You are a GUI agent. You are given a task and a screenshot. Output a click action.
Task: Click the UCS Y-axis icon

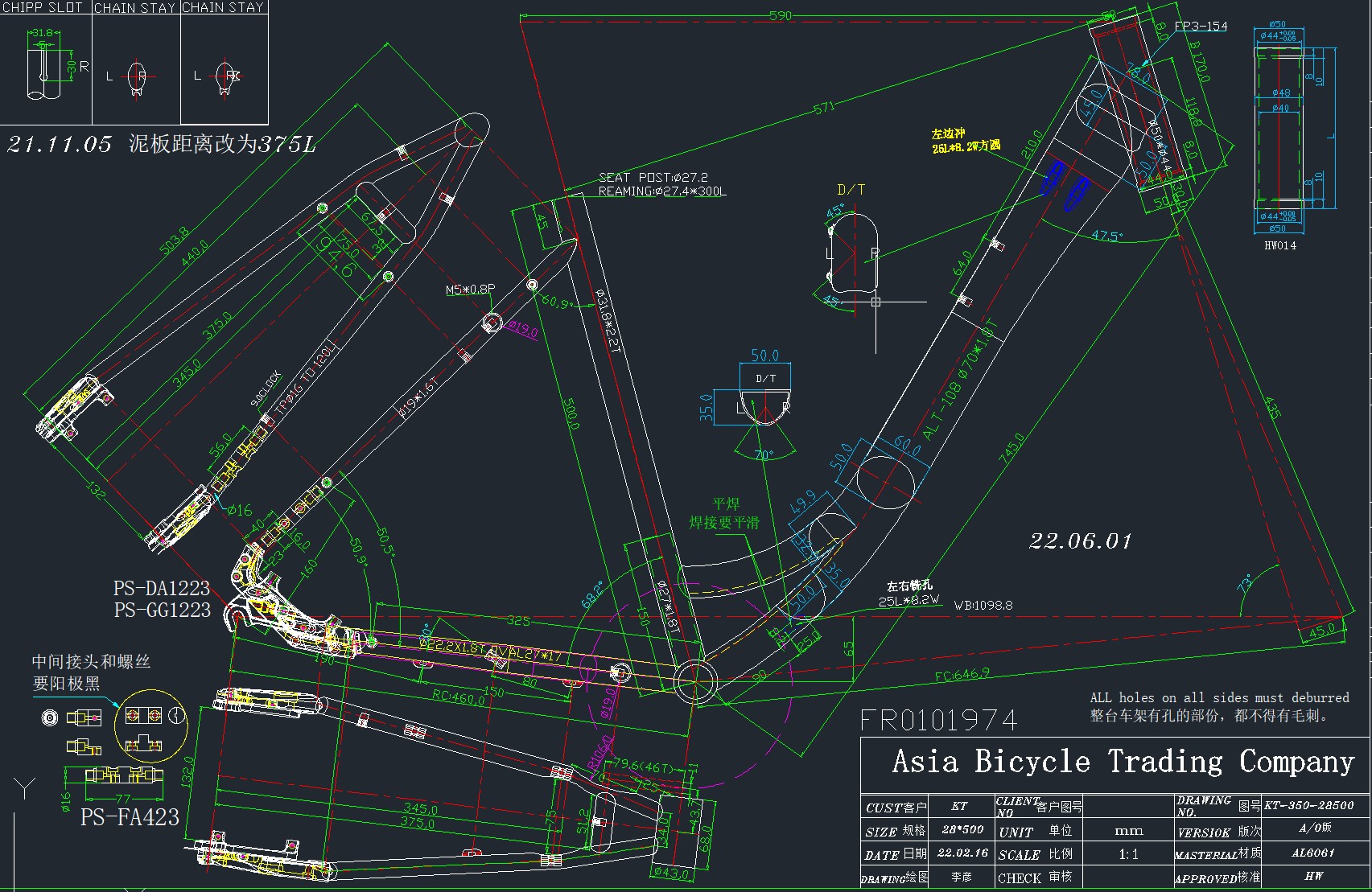[25, 787]
